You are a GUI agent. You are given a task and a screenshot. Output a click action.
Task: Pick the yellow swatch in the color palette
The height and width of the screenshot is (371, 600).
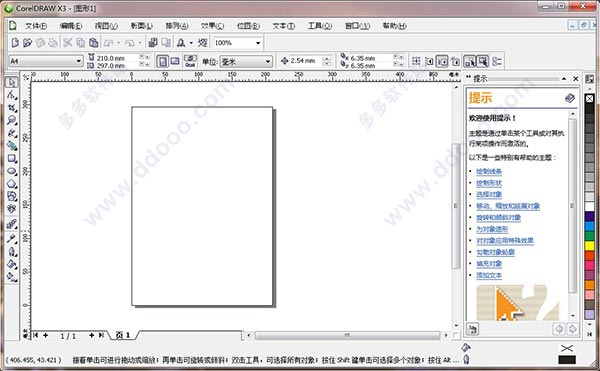589,245
